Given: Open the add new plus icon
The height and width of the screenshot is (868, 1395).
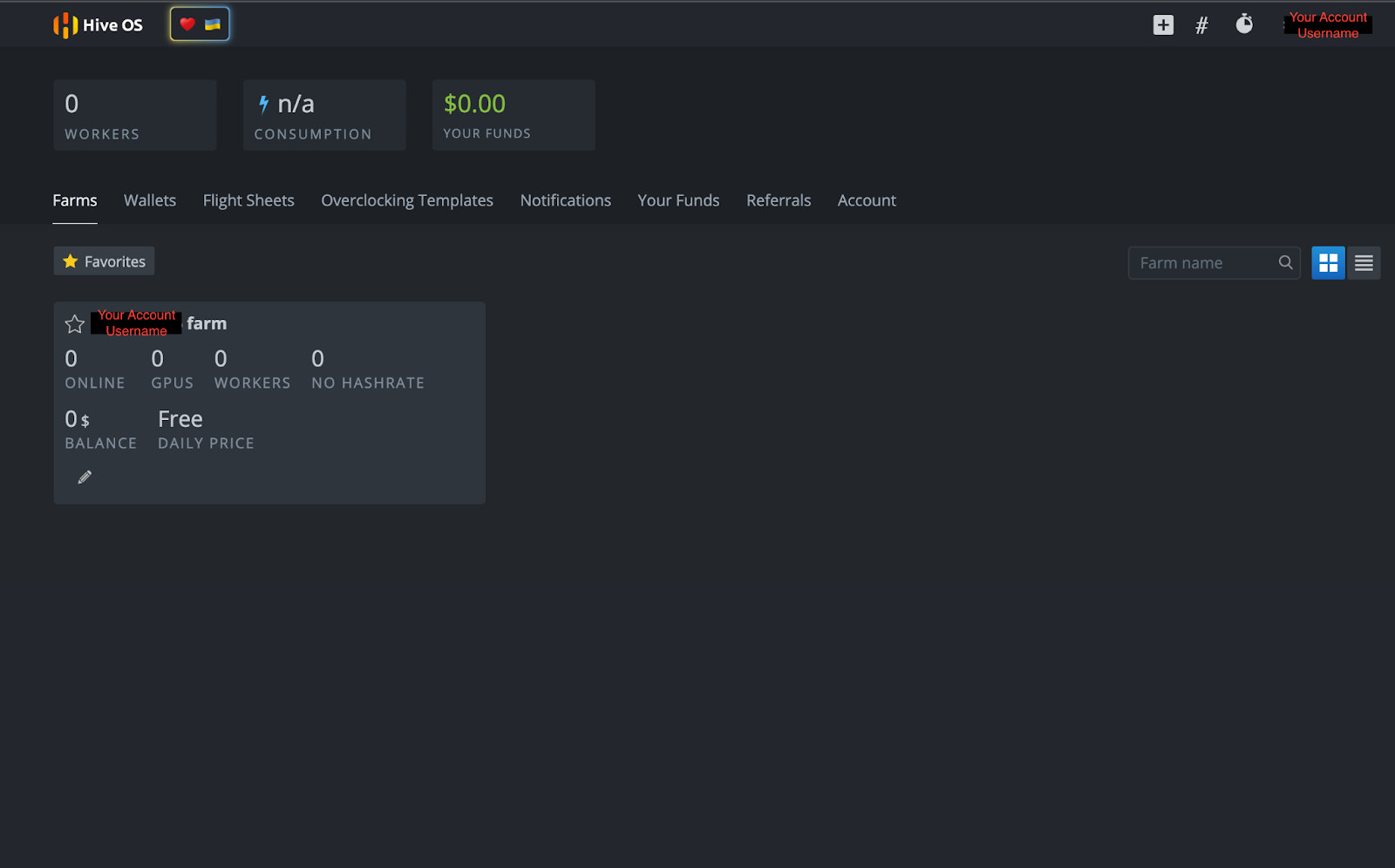Looking at the screenshot, I should (x=1163, y=25).
